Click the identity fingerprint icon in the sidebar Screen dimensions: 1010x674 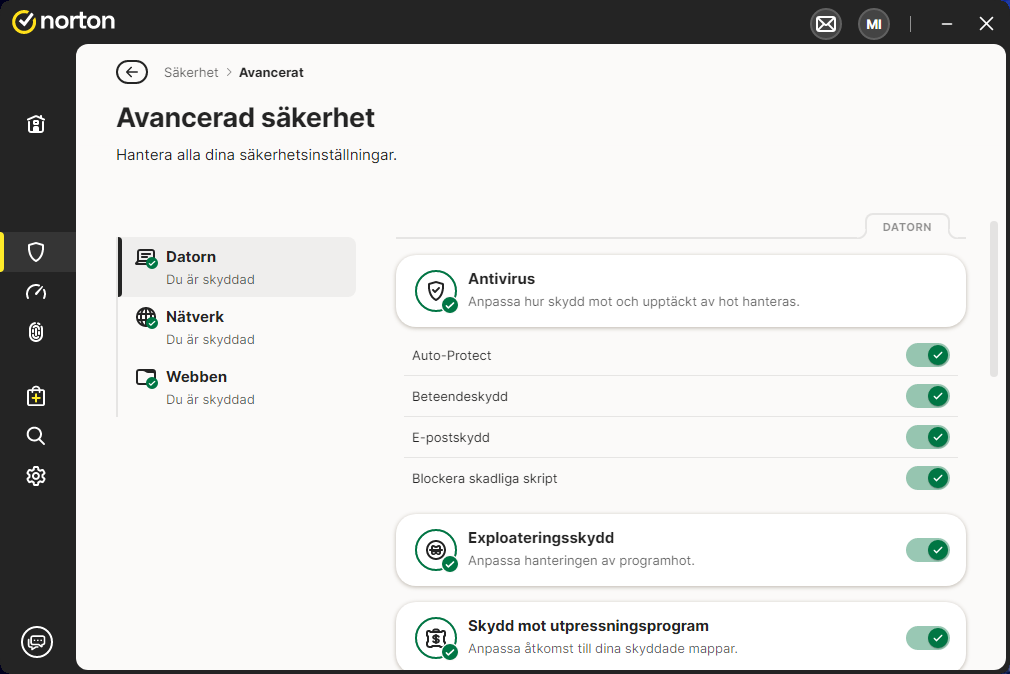point(36,332)
